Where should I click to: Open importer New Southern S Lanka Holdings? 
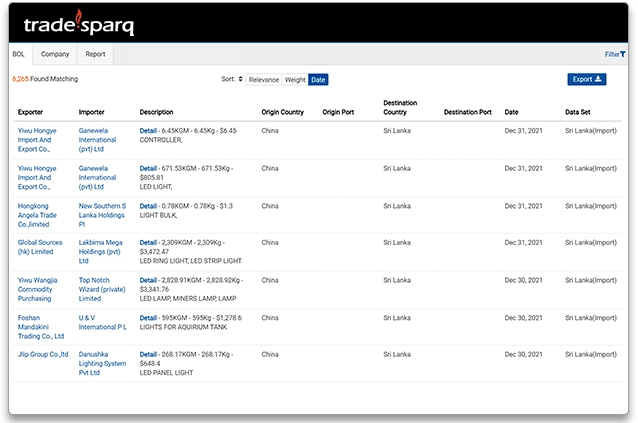click(102, 215)
